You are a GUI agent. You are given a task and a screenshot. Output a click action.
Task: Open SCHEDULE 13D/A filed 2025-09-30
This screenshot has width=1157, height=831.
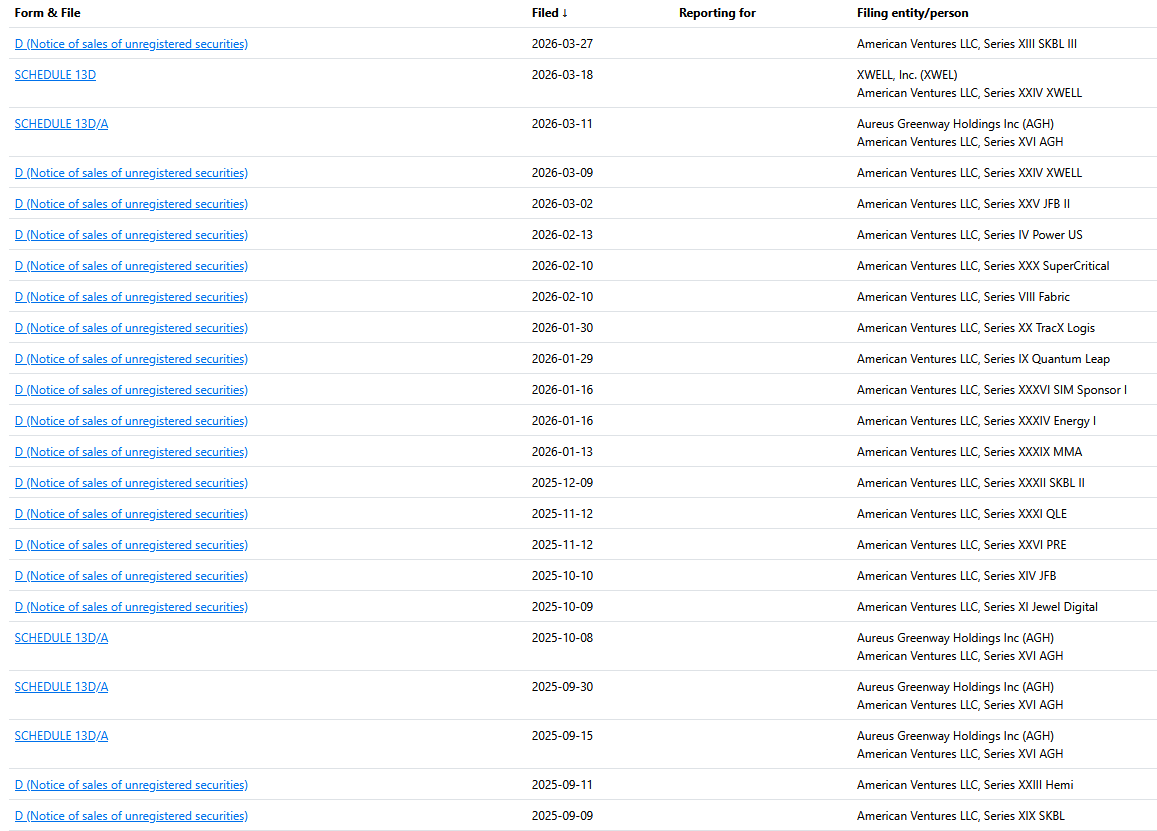[x=61, y=687]
